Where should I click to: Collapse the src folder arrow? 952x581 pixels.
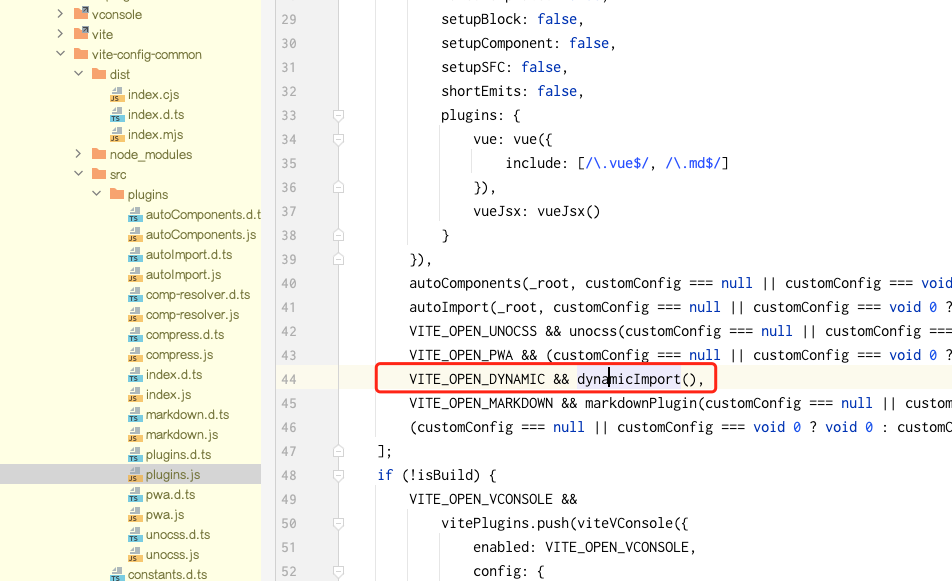[78, 174]
